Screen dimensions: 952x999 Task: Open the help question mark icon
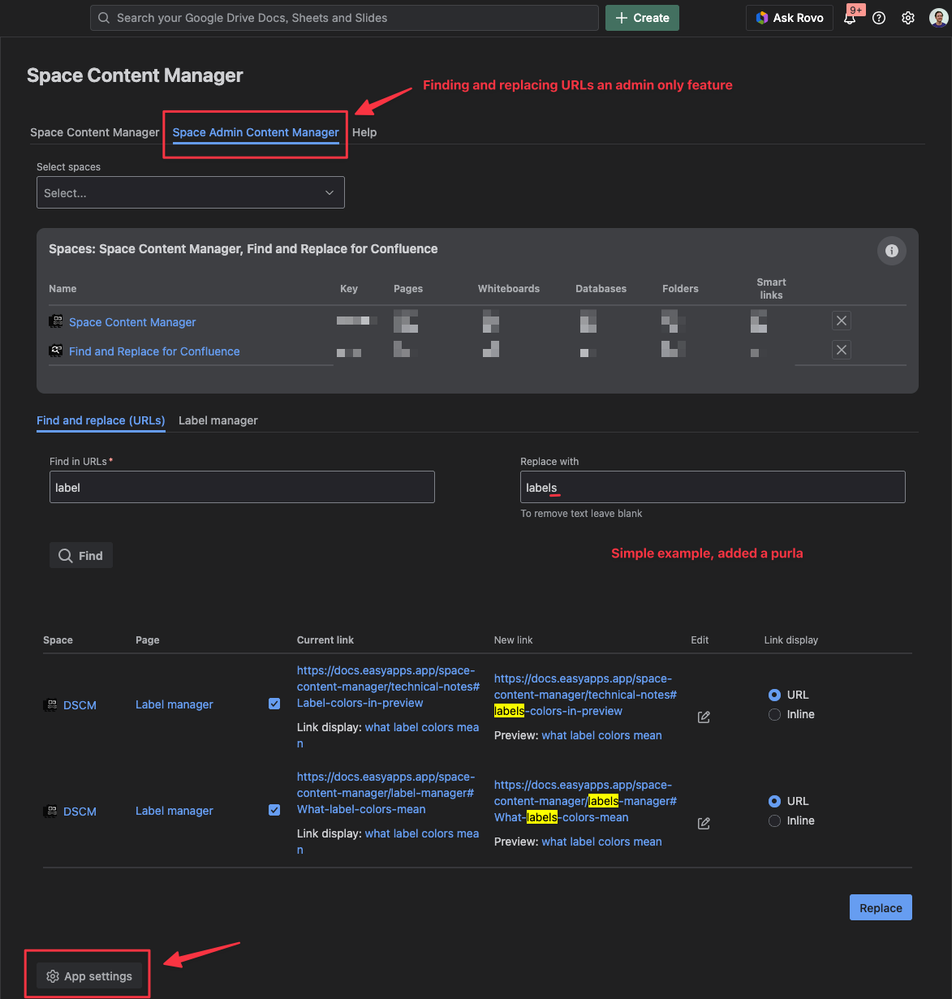pos(879,18)
